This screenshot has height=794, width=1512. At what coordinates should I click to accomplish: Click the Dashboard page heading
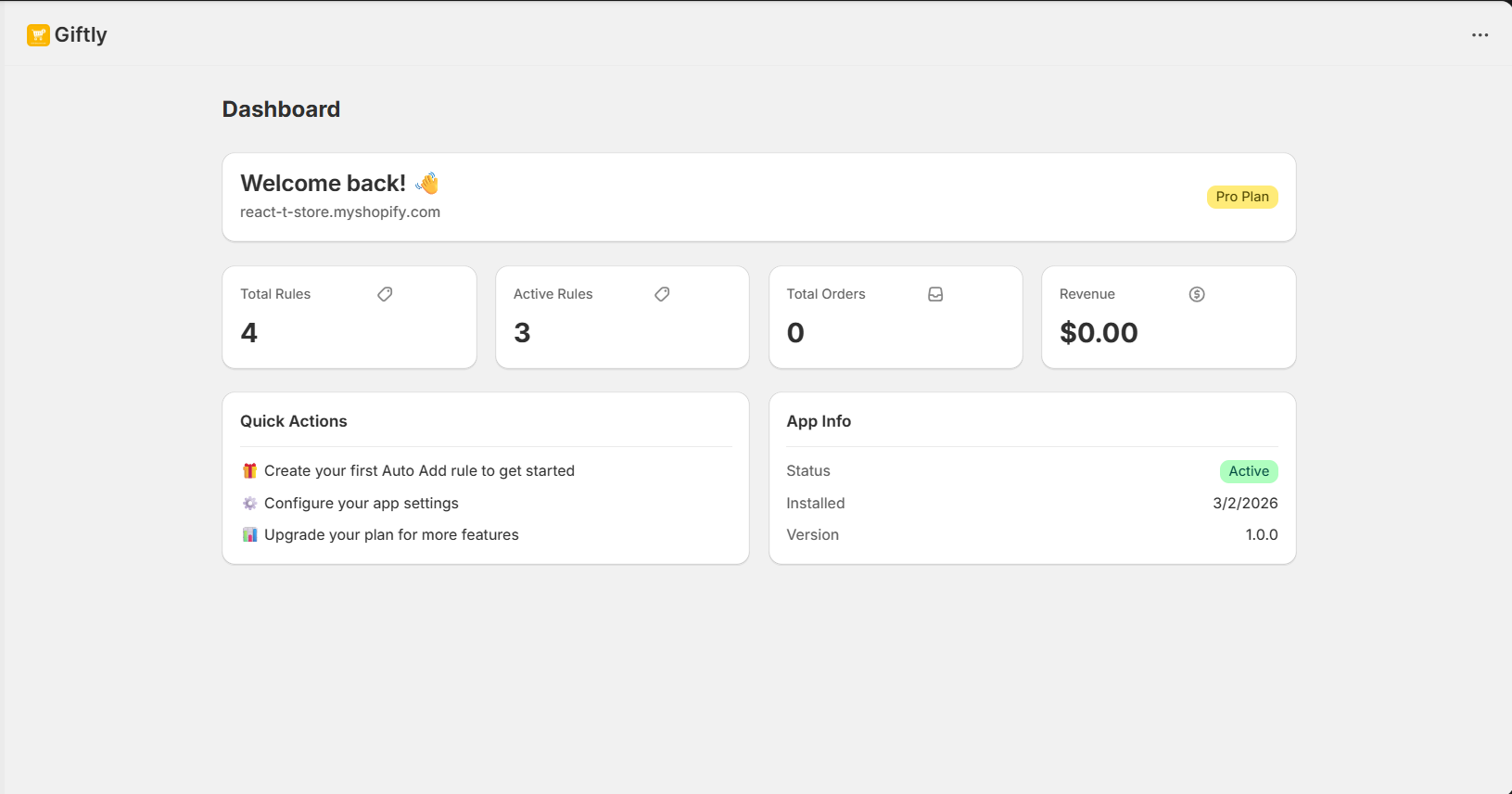point(281,109)
